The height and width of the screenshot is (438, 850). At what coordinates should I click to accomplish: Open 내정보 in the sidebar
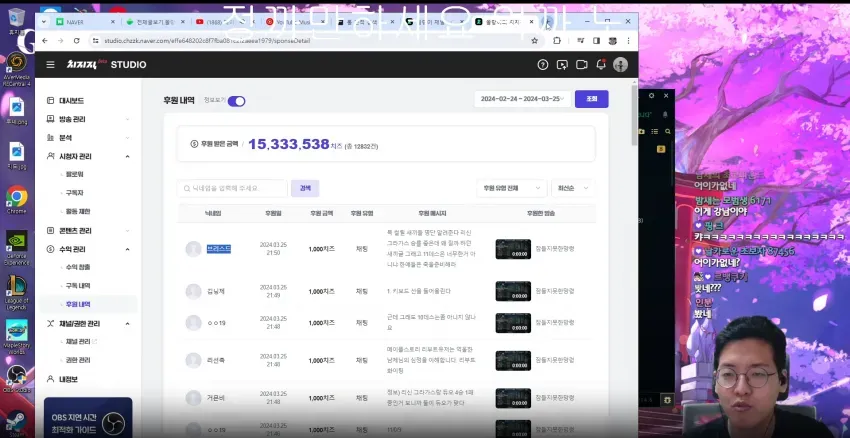[x=68, y=379]
